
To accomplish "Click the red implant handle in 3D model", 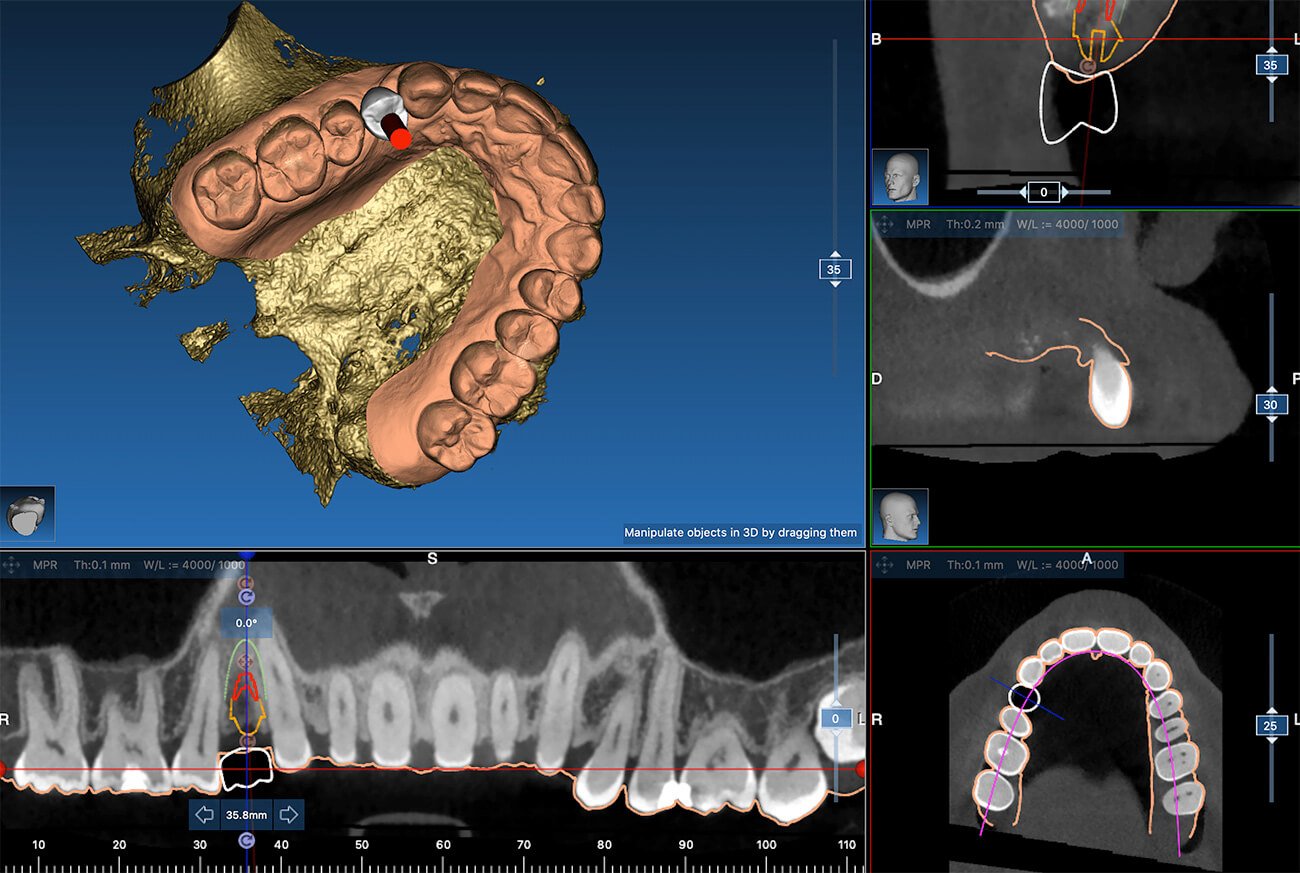I will pyautogui.click(x=401, y=139).
